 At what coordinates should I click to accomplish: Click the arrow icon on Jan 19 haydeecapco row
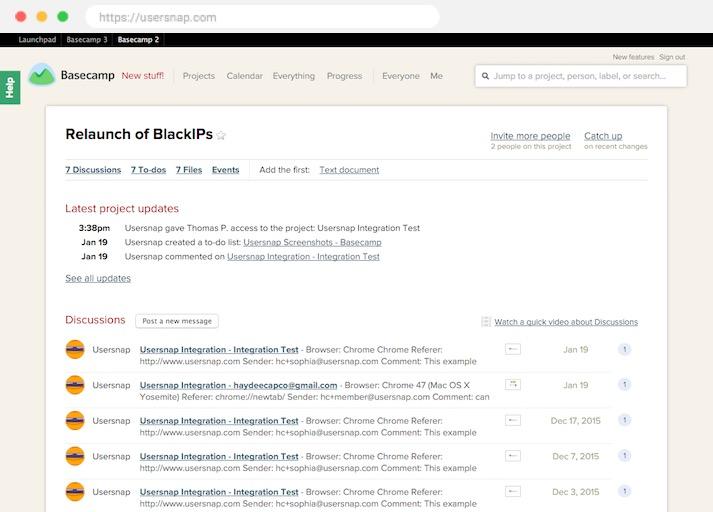pyautogui.click(x=513, y=385)
